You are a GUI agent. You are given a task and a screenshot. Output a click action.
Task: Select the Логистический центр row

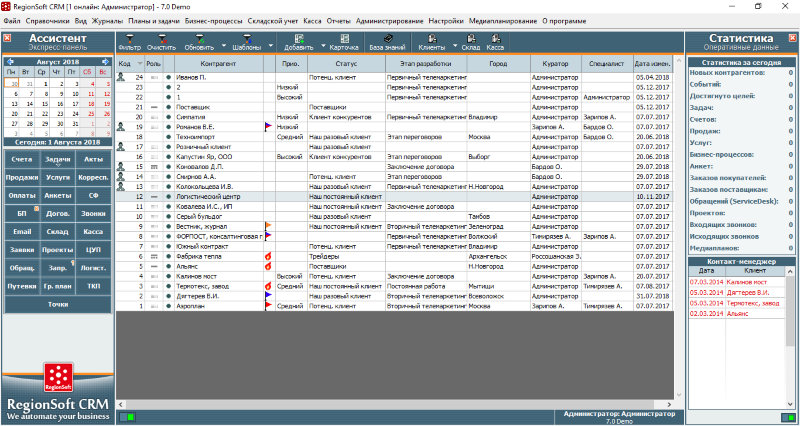click(209, 197)
